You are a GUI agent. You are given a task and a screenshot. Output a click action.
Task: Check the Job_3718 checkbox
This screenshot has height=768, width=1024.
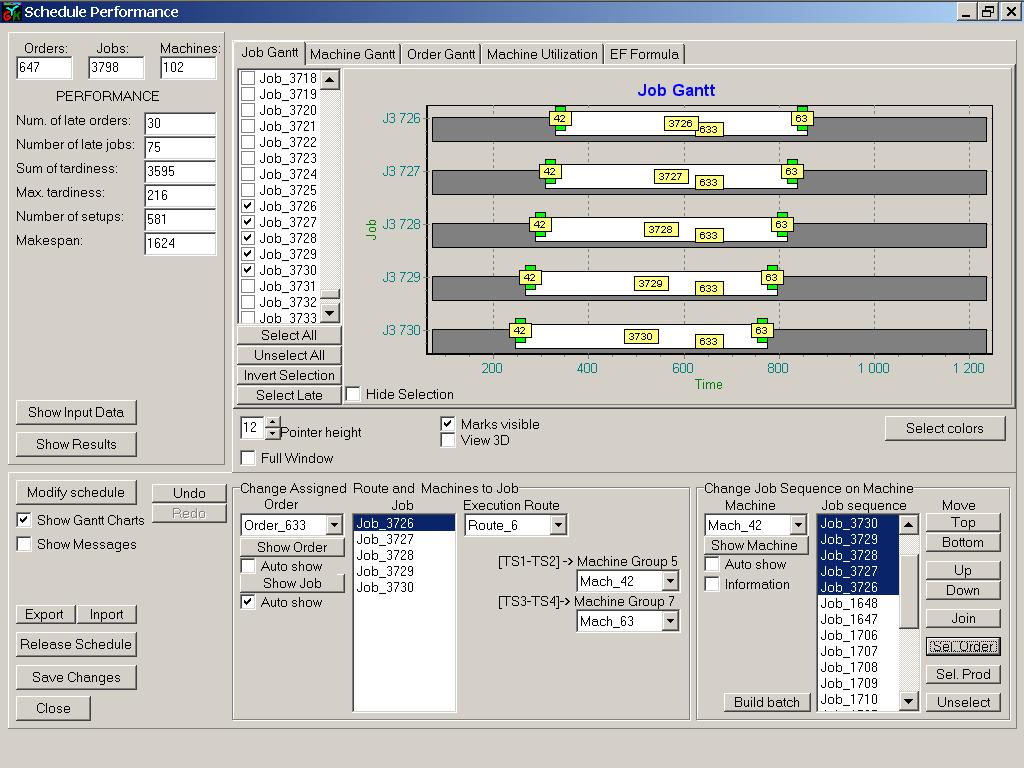248,78
